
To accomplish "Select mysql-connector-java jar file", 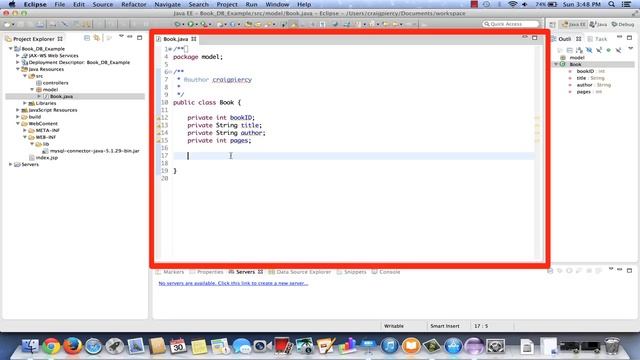I will tap(91, 151).
